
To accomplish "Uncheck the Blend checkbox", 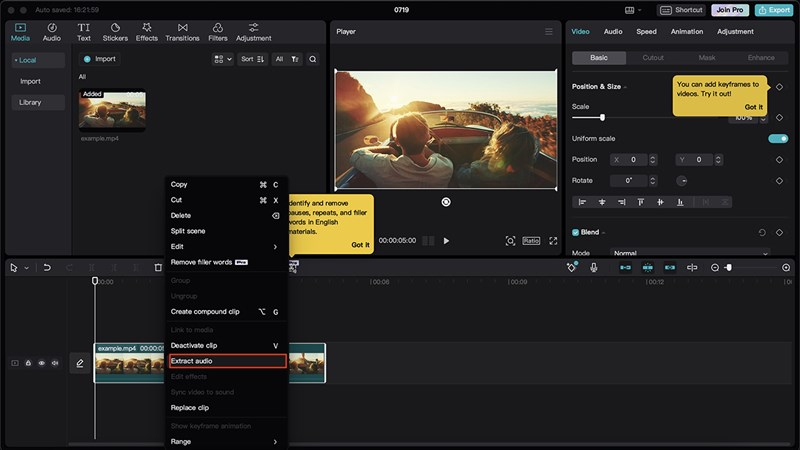I will (576, 232).
